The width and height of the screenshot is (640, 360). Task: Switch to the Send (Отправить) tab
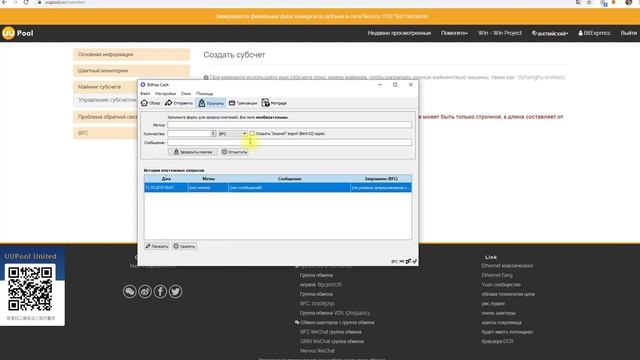click(179, 103)
